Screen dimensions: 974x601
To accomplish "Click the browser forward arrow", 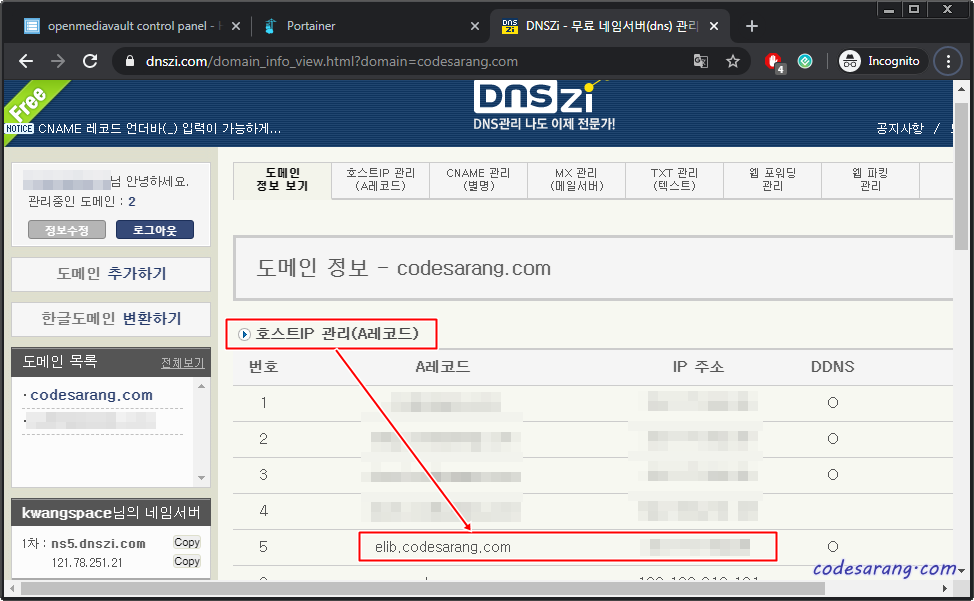I will click(58, 61).
